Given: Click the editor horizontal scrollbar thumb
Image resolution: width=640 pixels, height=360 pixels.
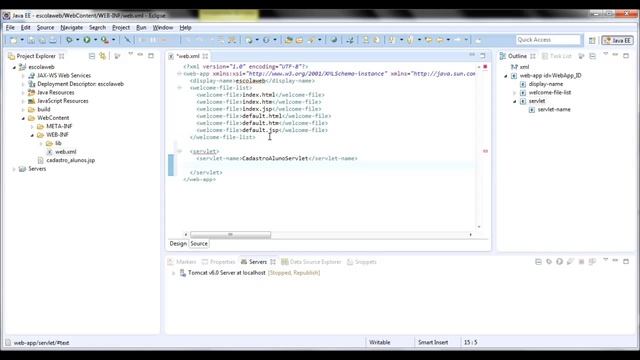Looking at the screenshot, I should click(x=230, y=235).
